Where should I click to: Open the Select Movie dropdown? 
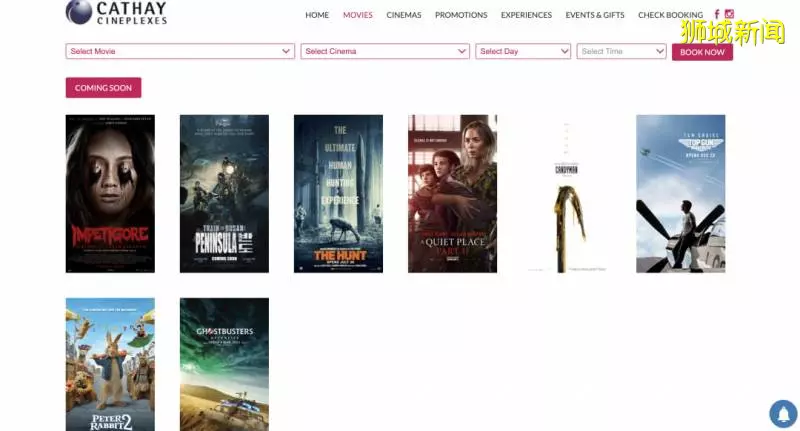tap(180, 51)
